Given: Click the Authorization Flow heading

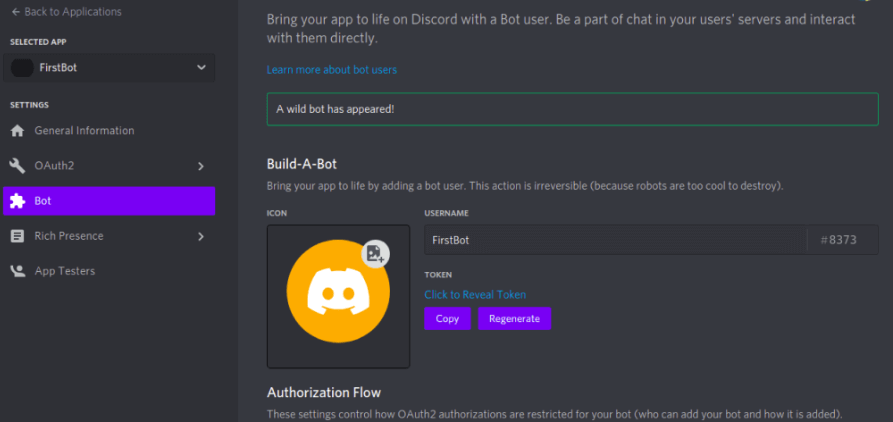Looking at the screenshot, I should (x=323, y=392).
